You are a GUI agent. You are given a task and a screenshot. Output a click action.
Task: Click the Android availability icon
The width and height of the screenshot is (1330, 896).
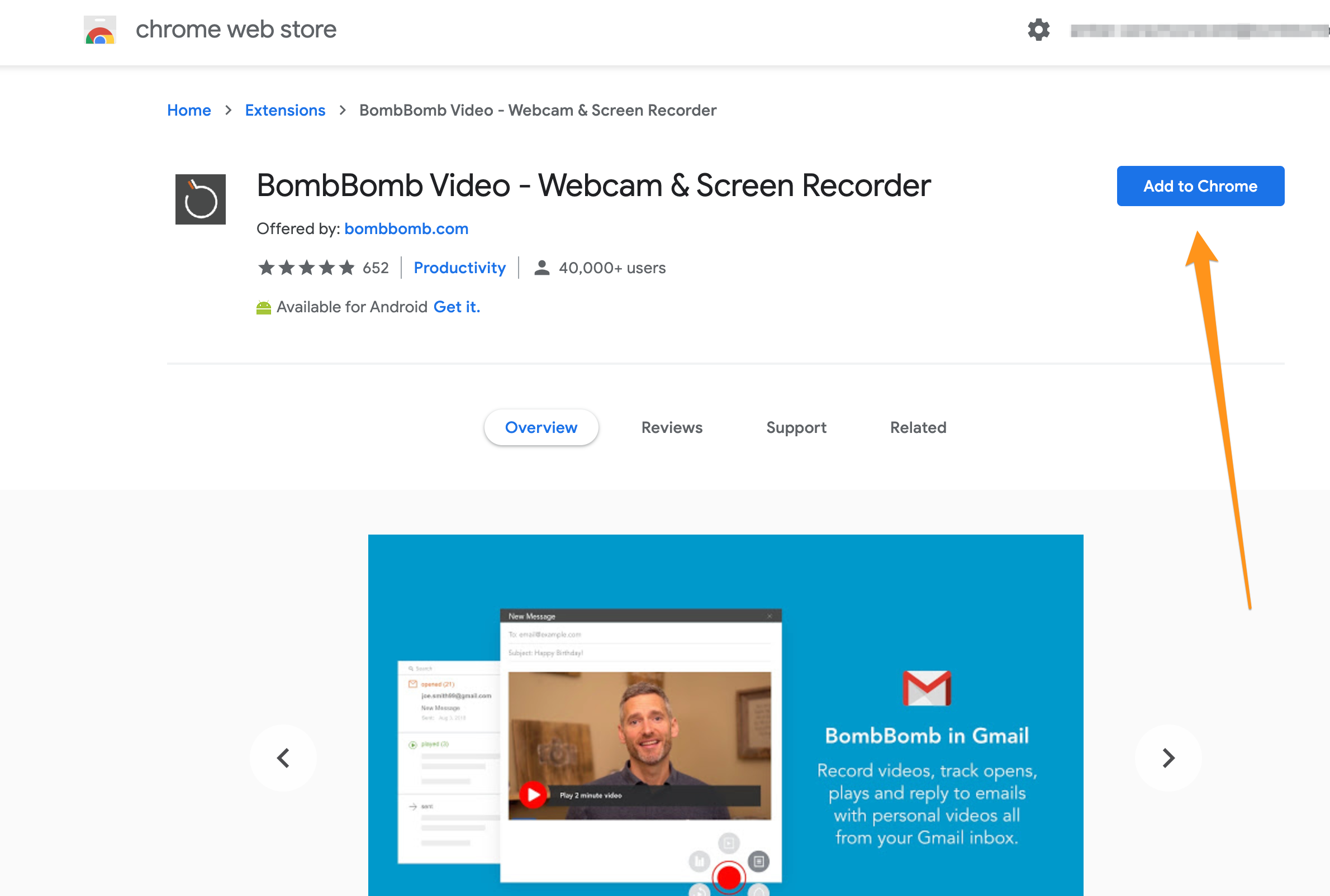pyautogui.click(x=264, y=307)
